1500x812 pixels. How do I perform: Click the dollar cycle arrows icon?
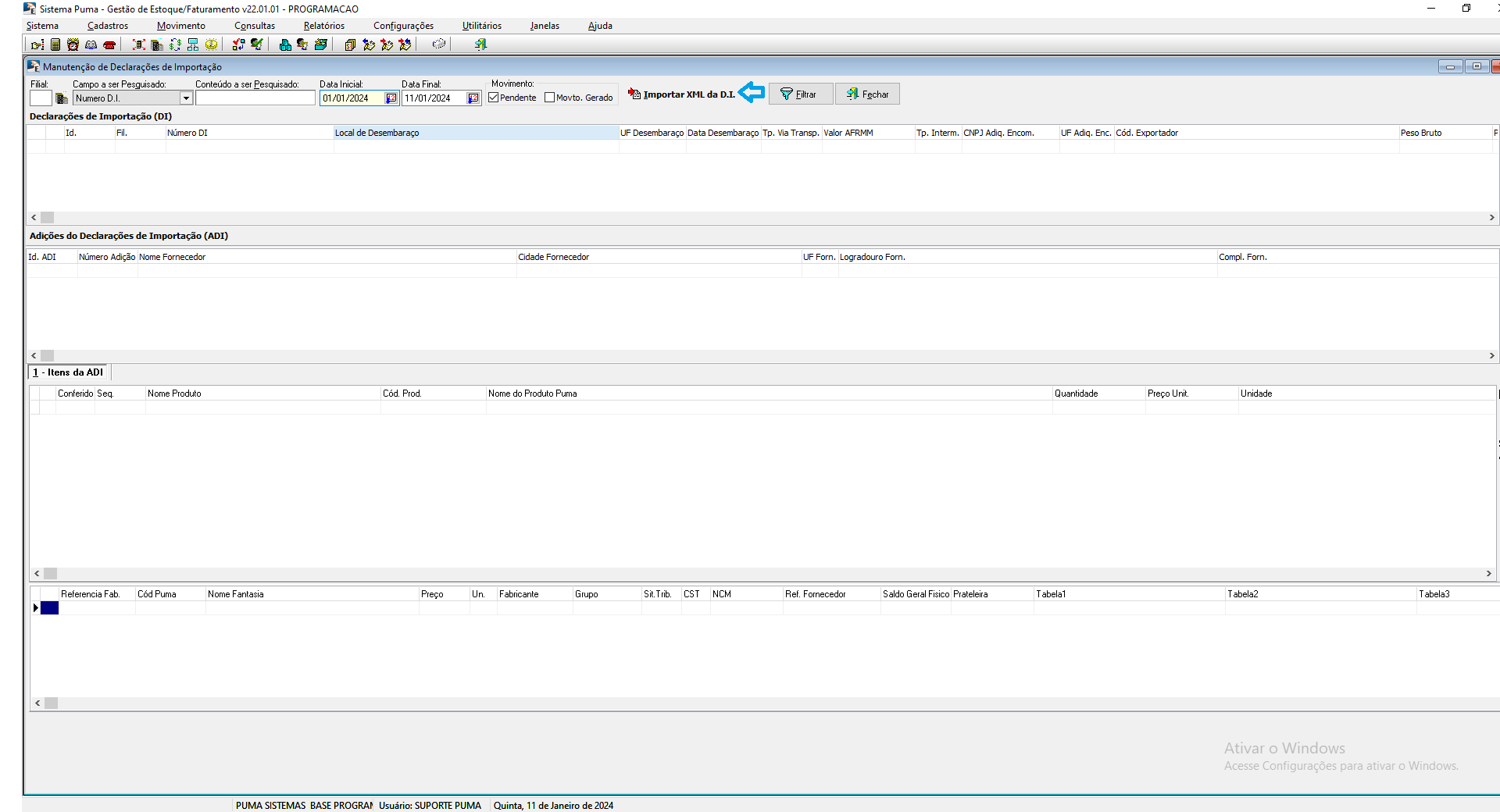click(175, 45)
